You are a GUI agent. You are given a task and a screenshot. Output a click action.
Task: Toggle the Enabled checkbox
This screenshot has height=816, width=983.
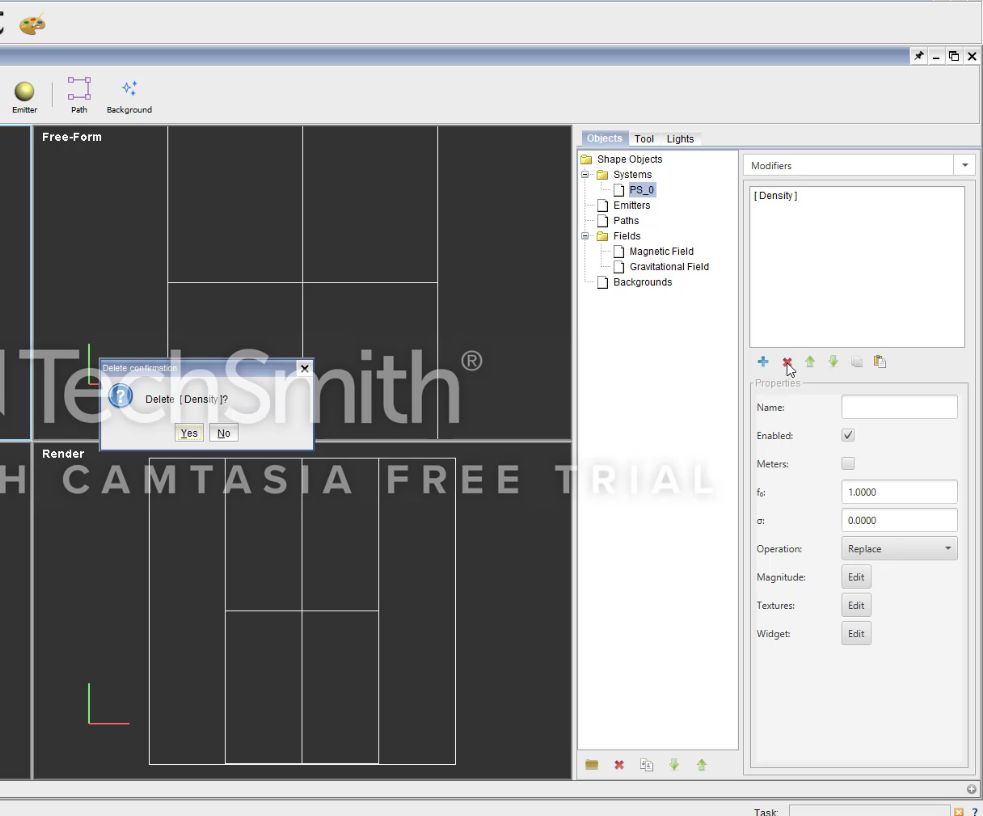(x=848, y=435)
